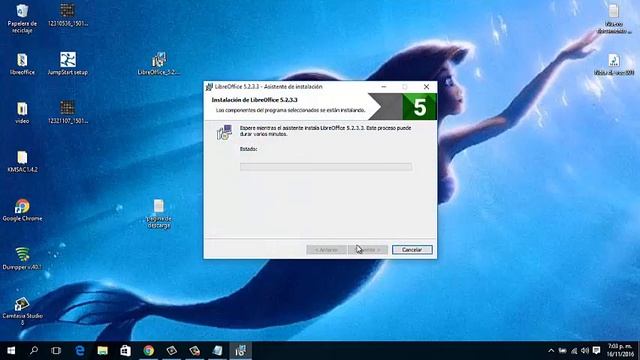Click the 'Instalación de LibreOffice 5.2.3.3' heading
This screenshot has width=640, height=360.
tap(254, 100)
